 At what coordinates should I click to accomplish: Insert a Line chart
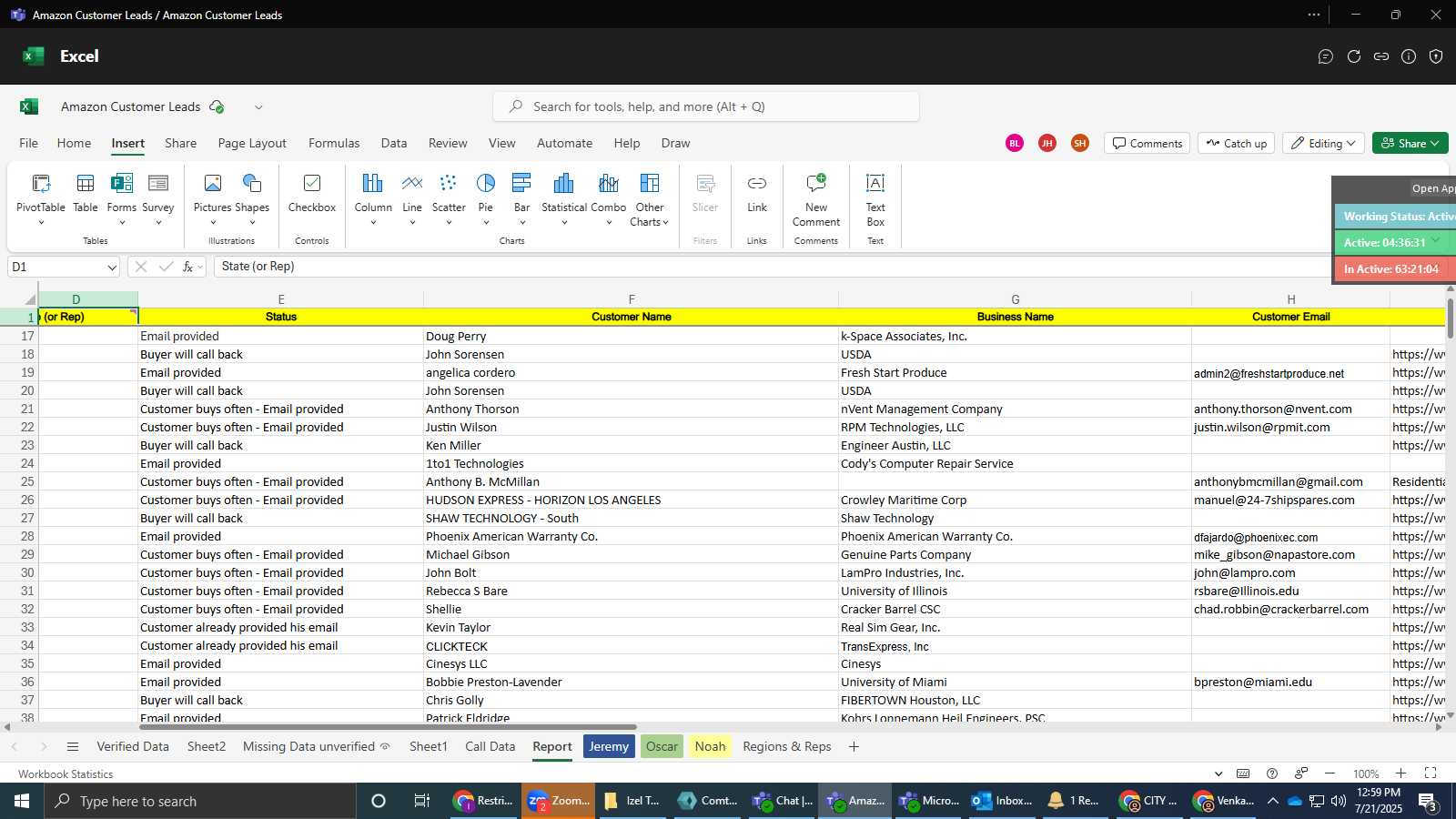[412, 192]
